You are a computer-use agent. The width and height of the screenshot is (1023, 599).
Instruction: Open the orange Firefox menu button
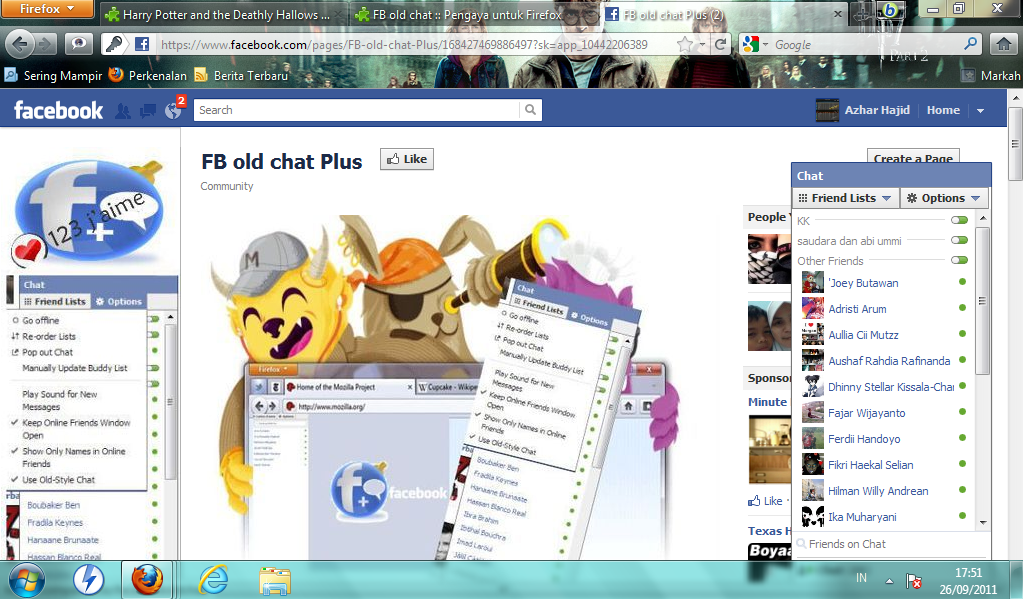click(47, 9)
